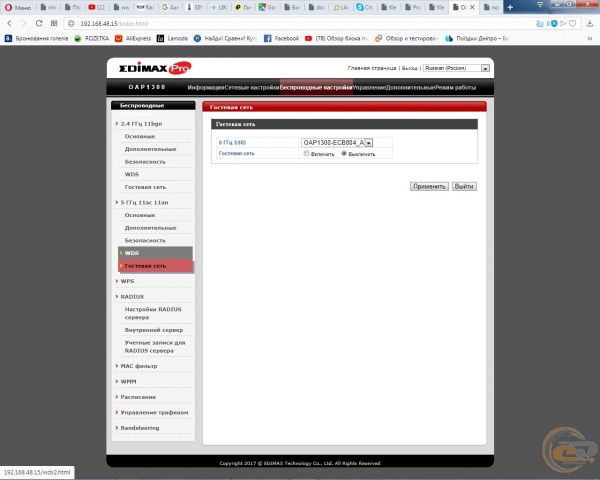The image size is (600, 480).
Task: Reload the page with refresh icon
Action: (39, 23)
